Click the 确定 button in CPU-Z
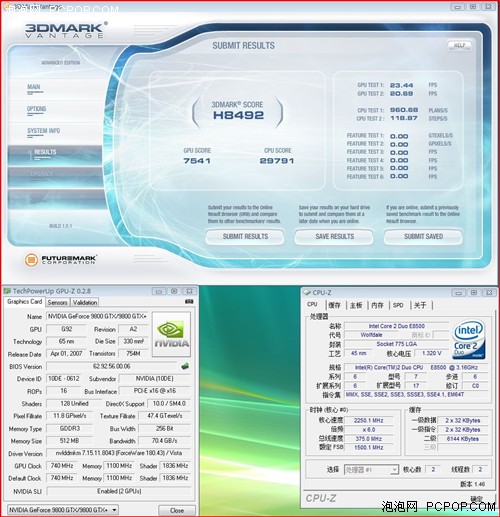The height and width of the screenshot is (517, 500). (x=477, y=499)
